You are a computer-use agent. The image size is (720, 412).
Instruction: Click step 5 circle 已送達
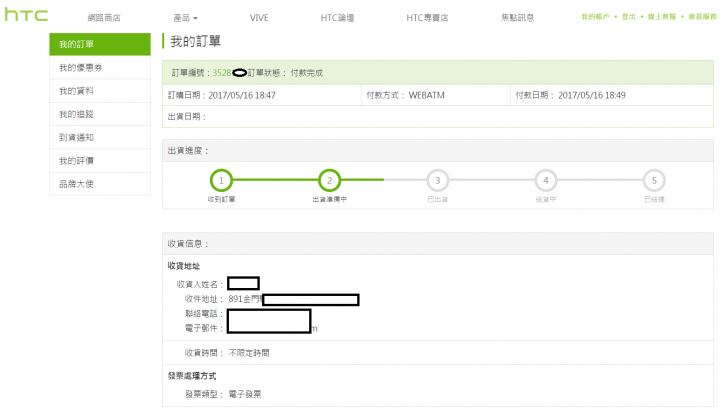[x=654, y=181]
